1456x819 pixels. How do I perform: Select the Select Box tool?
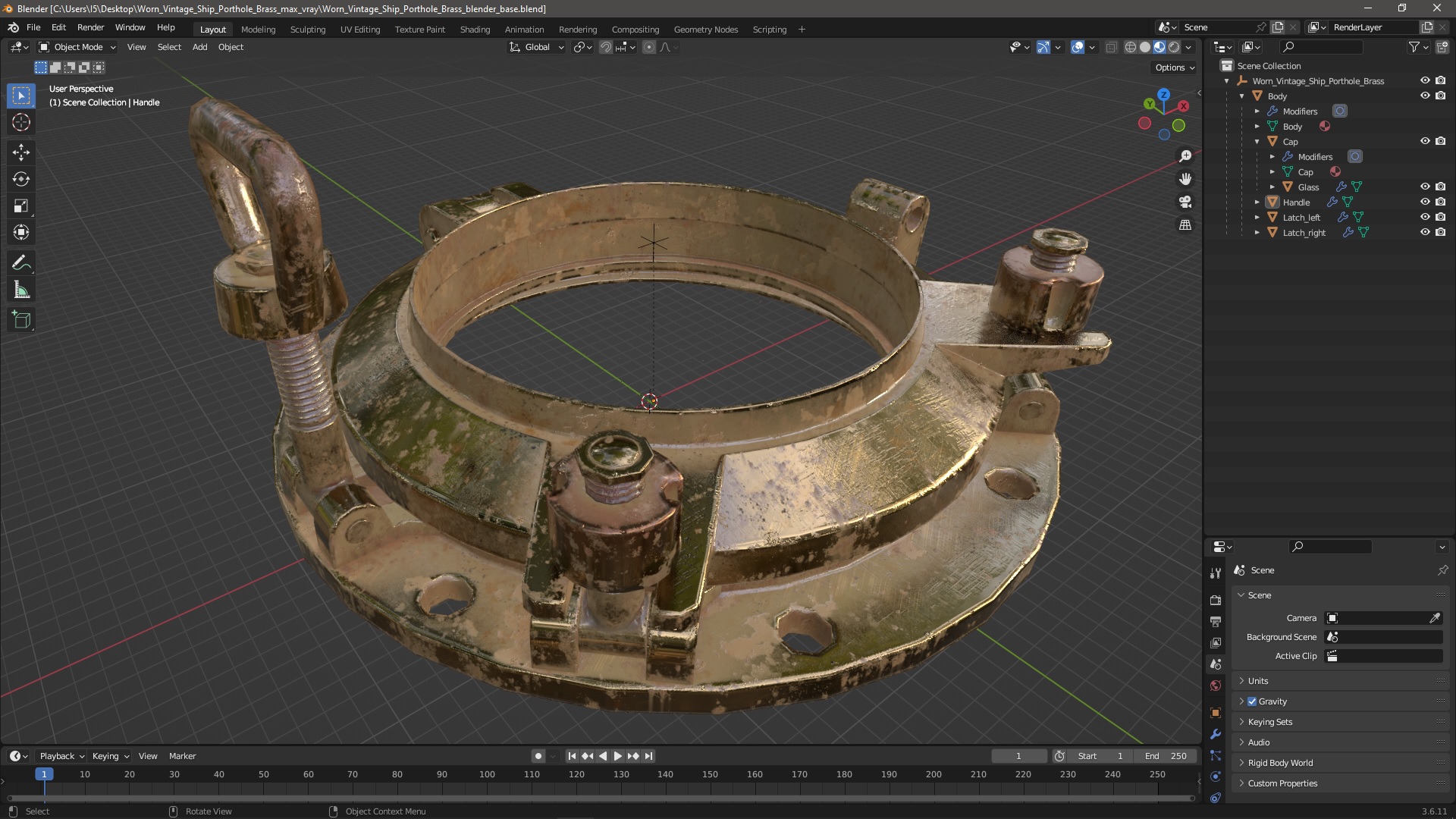21,96
